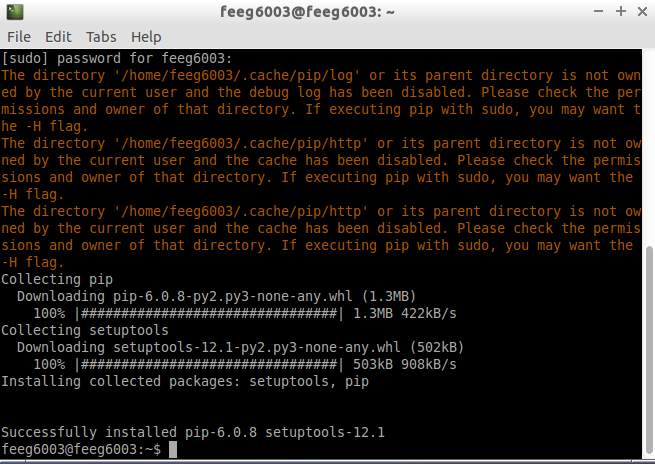The image size is (655, 464).
Task: Click the 'Collecting setuptools' output line
Action: click(x=85, y=330)
